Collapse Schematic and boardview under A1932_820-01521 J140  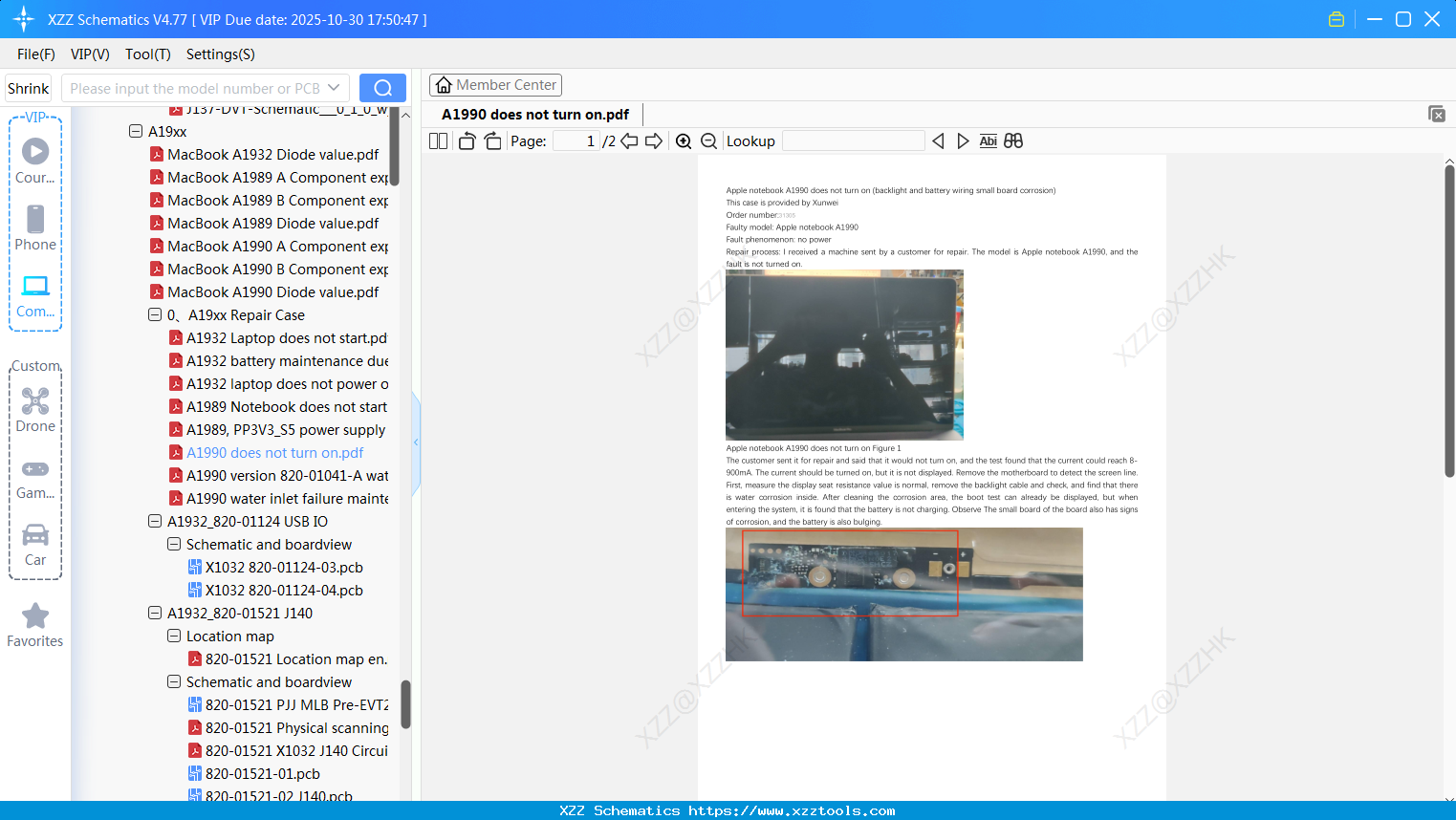tap(174, 681)
